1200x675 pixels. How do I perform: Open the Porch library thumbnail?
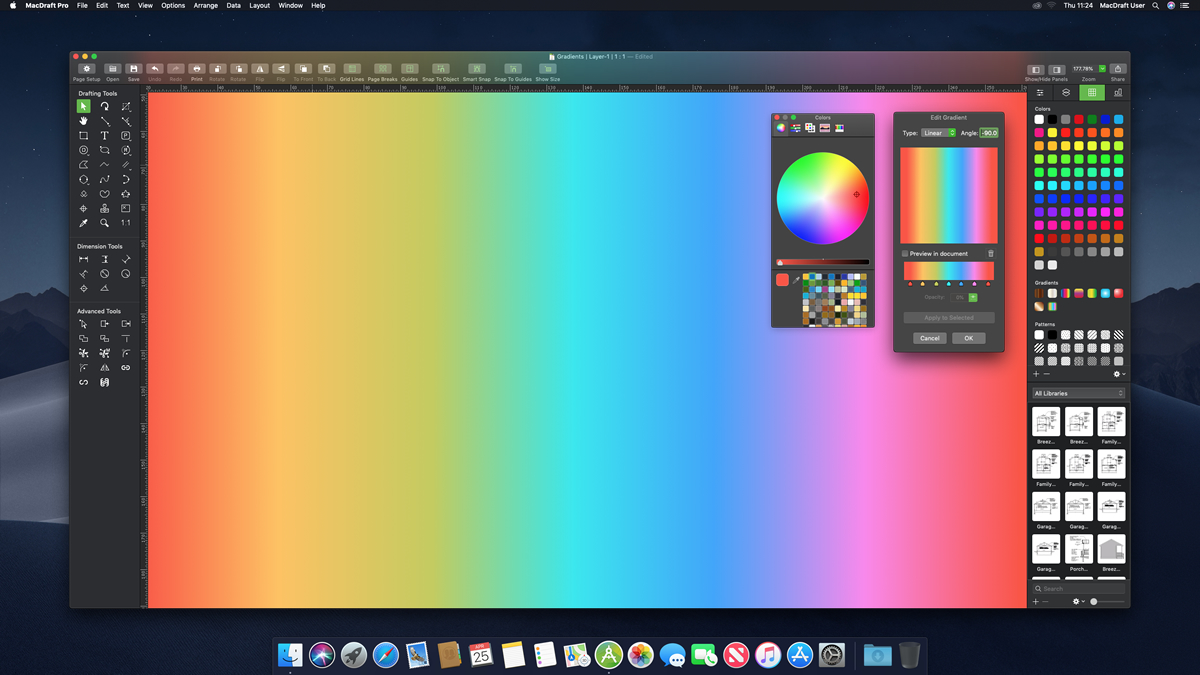pyautogui.click(x=1079, y=551)
